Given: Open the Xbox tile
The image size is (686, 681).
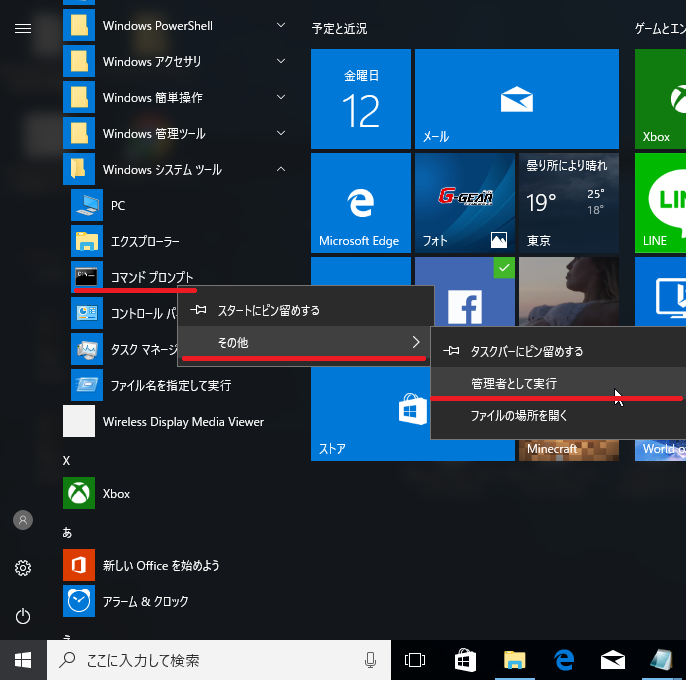Looking at the screenshot, I should pyautogui.click(x=661, y=99).
